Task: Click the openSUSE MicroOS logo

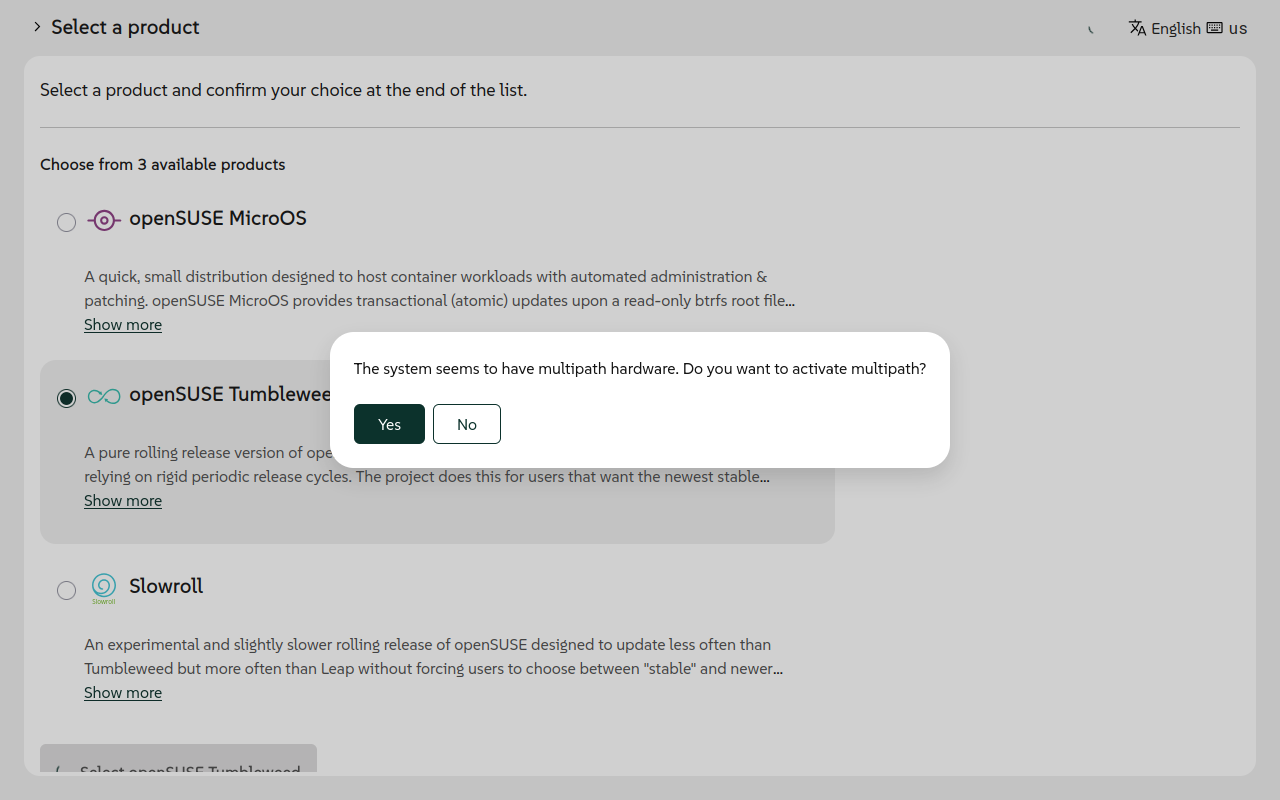Action: 103,219
